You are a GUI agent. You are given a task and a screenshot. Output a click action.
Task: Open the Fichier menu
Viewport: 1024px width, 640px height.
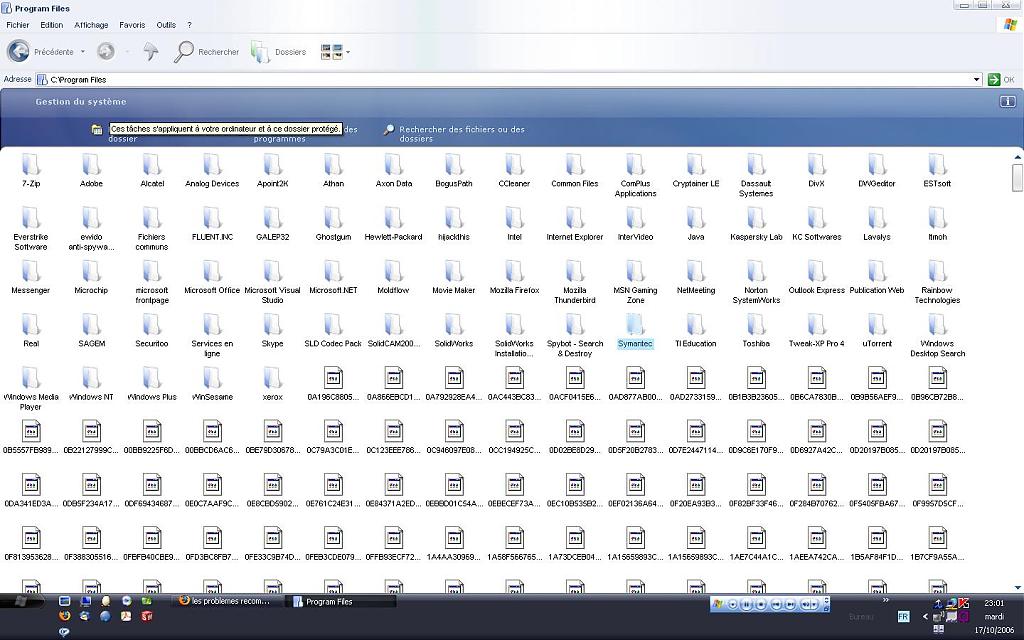[x=18, y=25]
